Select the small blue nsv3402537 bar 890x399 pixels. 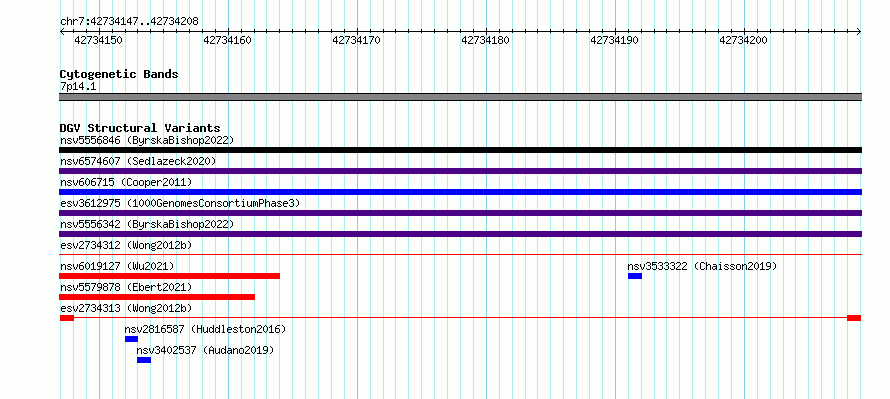pyautogui.click(x=144, y=360)
